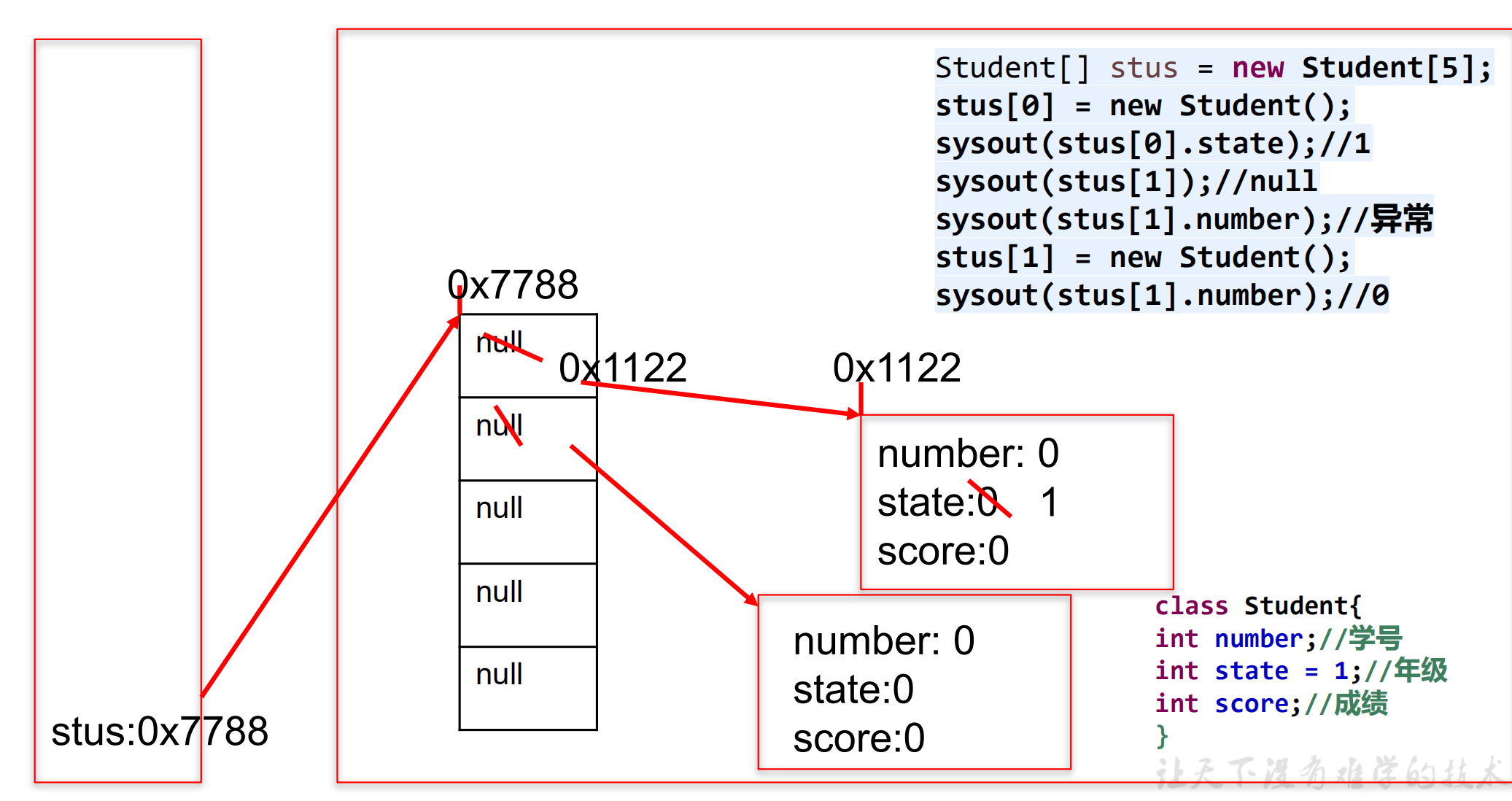The width and height of the screenshot is (1512, 801).
Task: Click the first crossed-out null array cell
Action: click(x=500, y=343)
